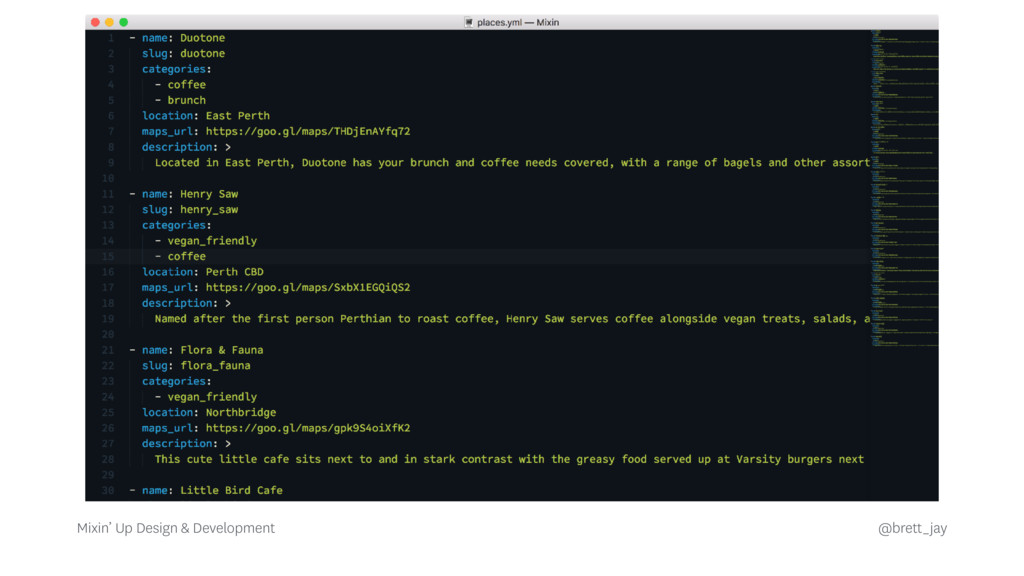
Task: Click the green zoom window button
Action: (123, 22)
